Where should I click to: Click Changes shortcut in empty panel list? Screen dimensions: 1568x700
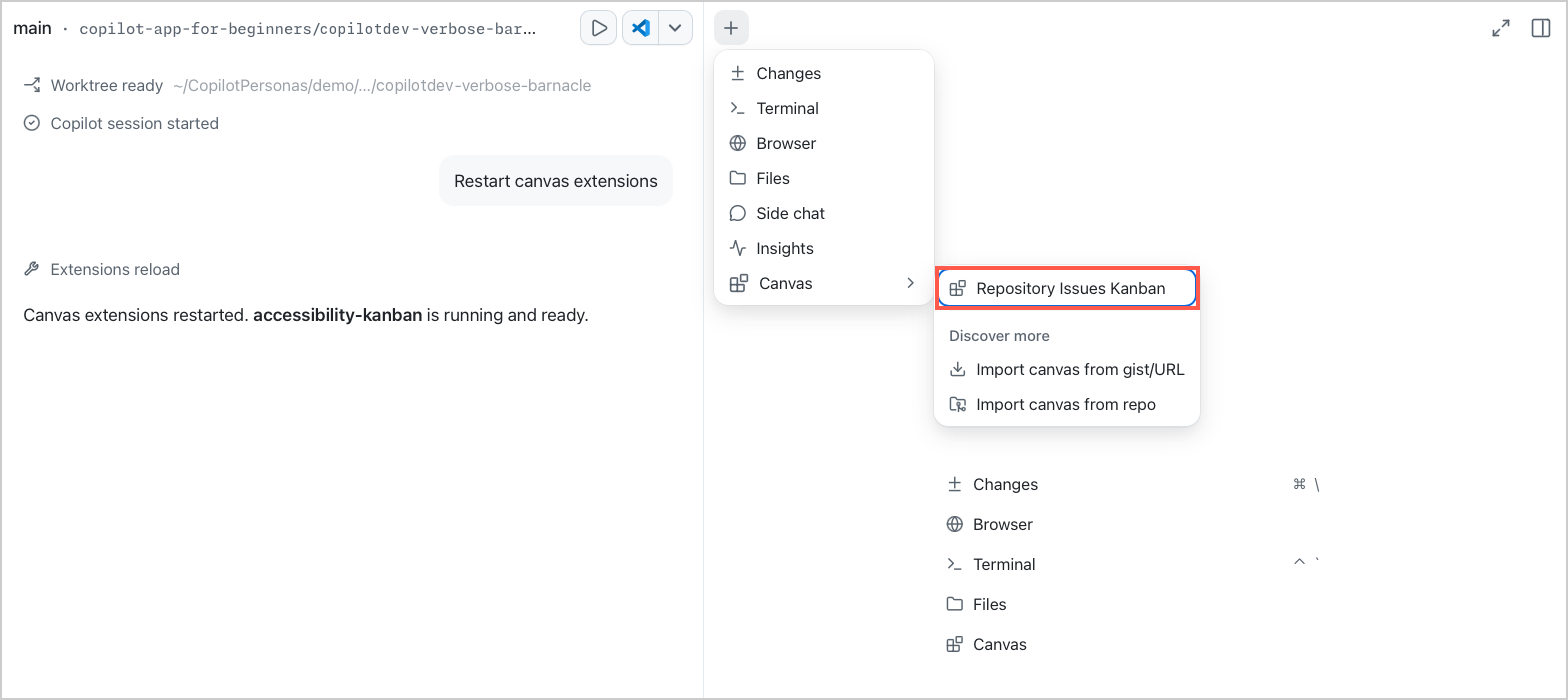pos(1133,484)
